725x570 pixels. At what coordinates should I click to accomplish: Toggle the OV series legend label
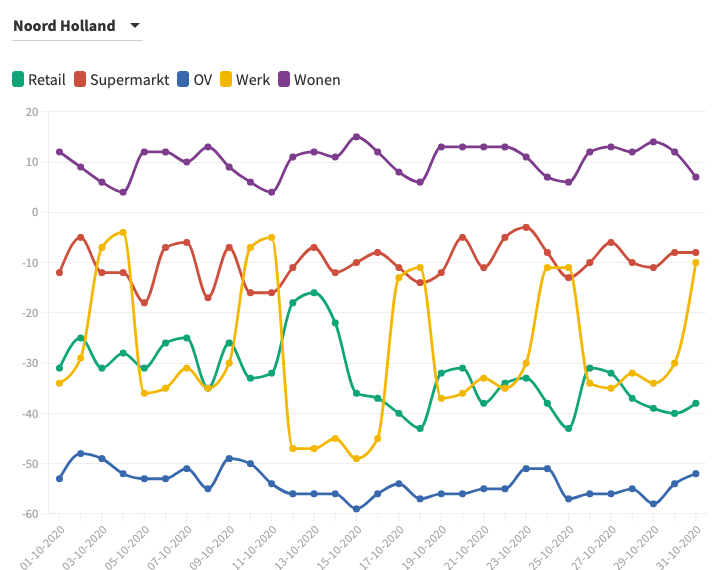coord(203,80)
